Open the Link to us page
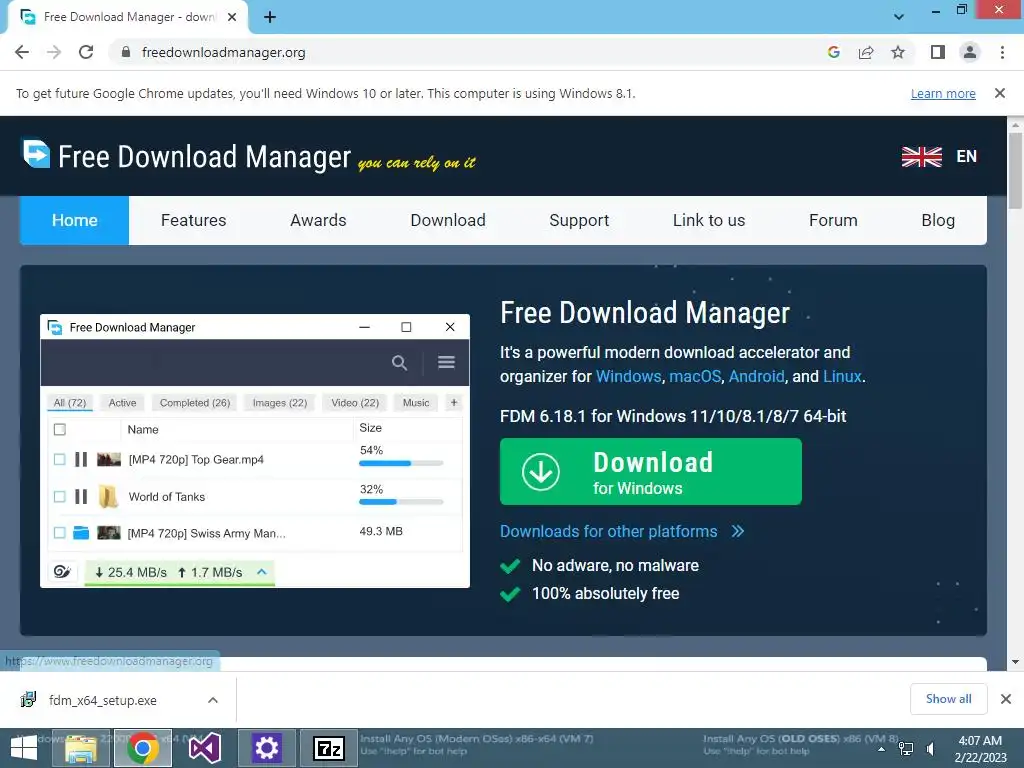 pyautogui.click(x=709, y=221)
